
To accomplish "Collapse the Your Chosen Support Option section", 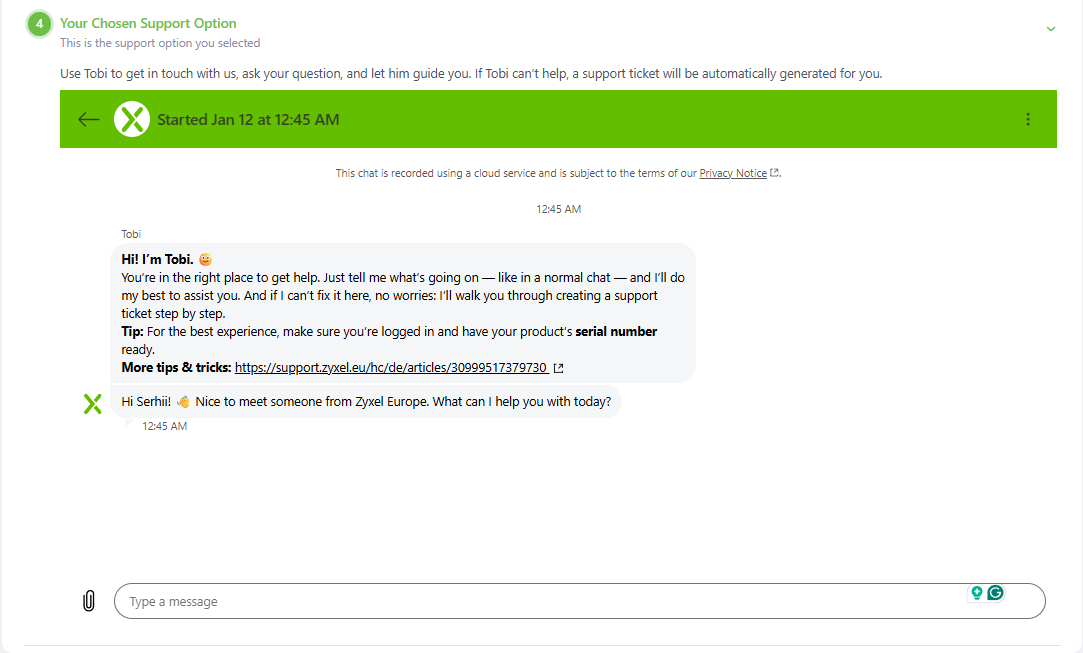I will (1051, 29).
